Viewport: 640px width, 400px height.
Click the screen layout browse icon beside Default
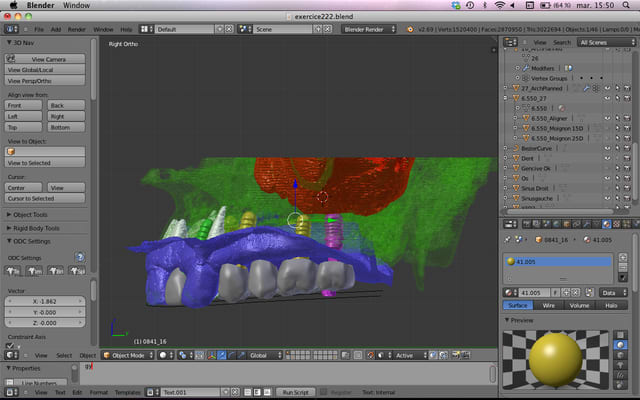[x=146, y=29]
